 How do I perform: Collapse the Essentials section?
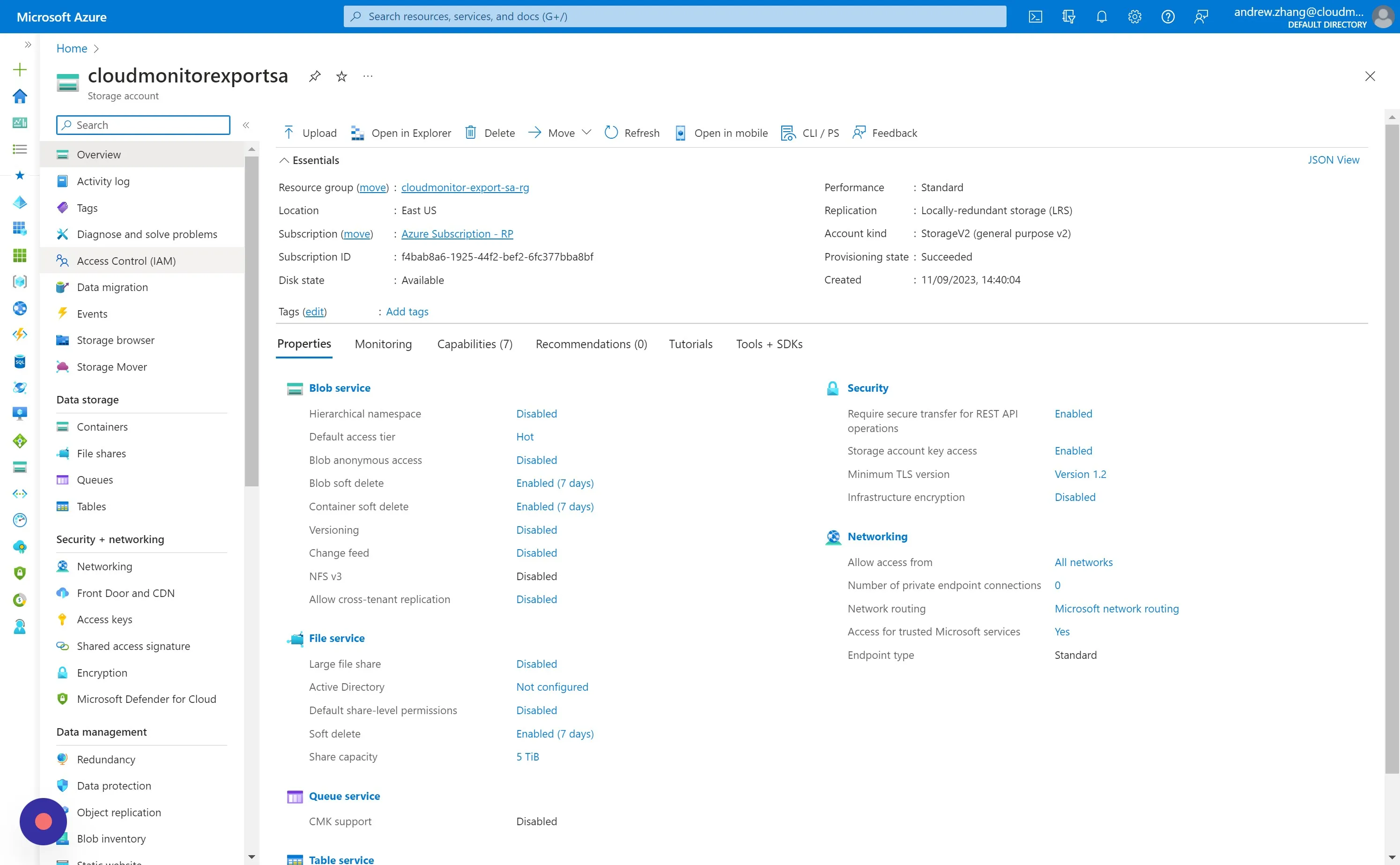pos(309,160)
